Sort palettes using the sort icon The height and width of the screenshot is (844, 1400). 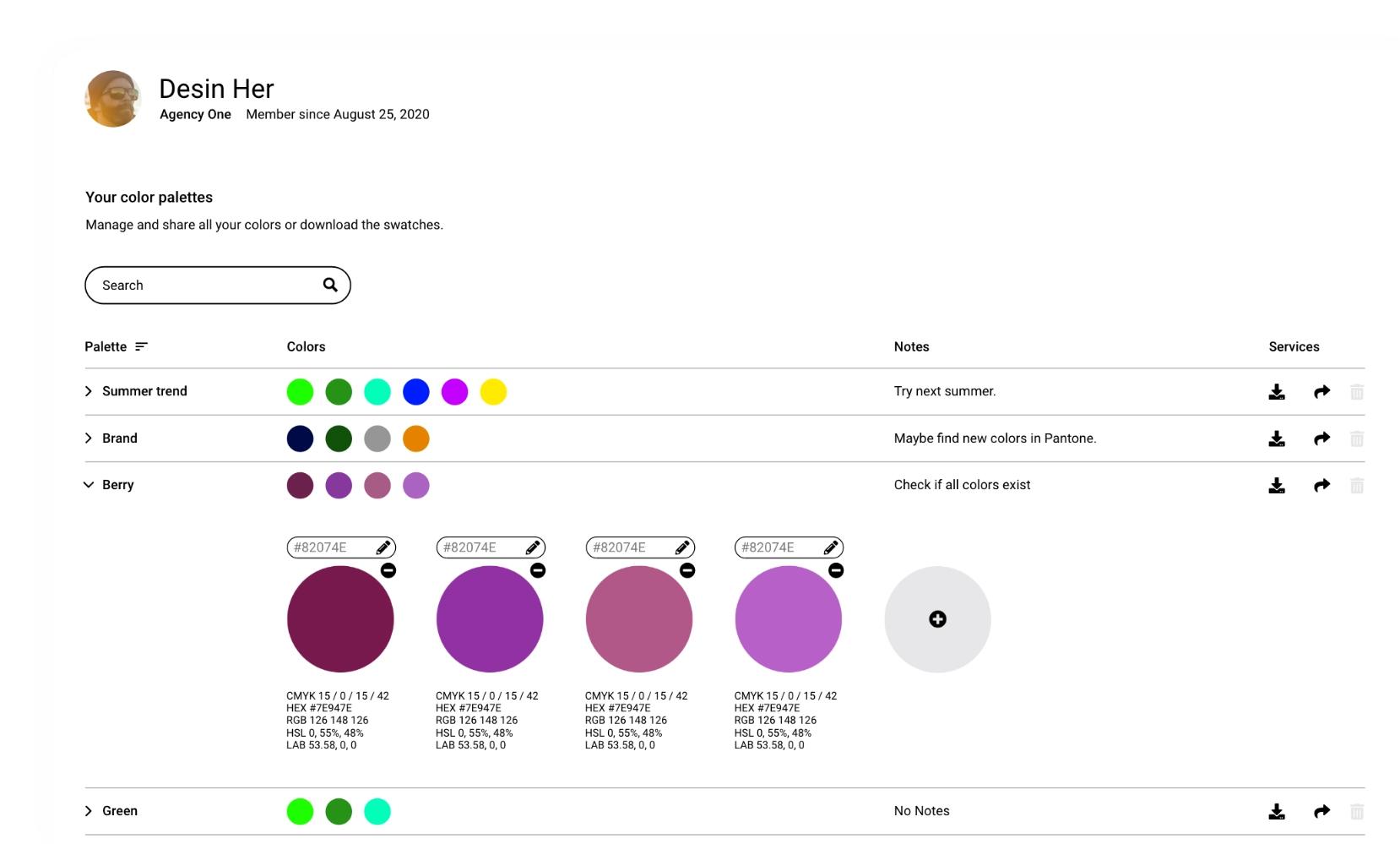[x=142, y=346]
